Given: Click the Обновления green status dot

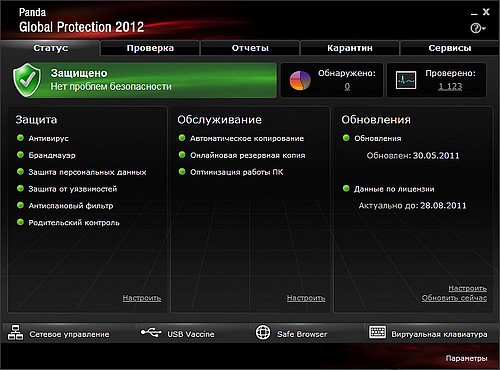Looking at the screenshot, I should tap(346, 138).
